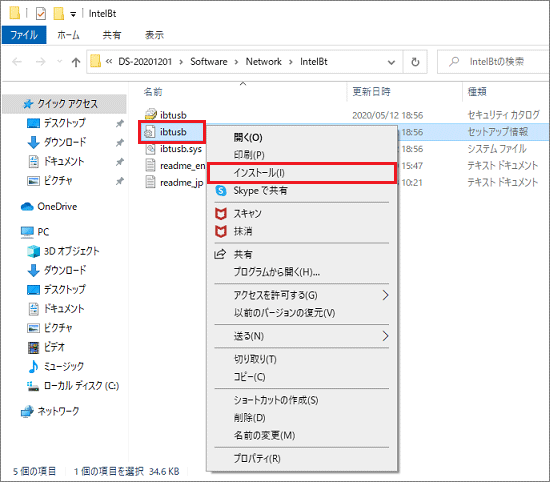Click the pin icon next to pinned ダウンロード

(120, 142)
